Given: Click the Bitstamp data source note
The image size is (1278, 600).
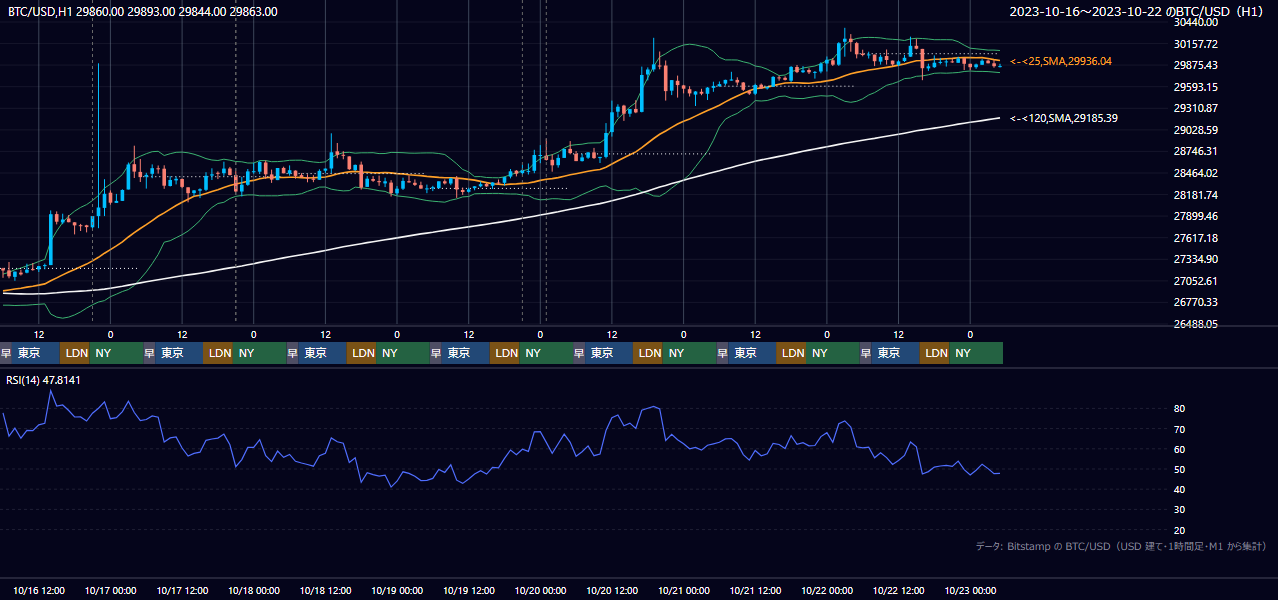Looking at the screenshot, I should [x=1121, y=546].
